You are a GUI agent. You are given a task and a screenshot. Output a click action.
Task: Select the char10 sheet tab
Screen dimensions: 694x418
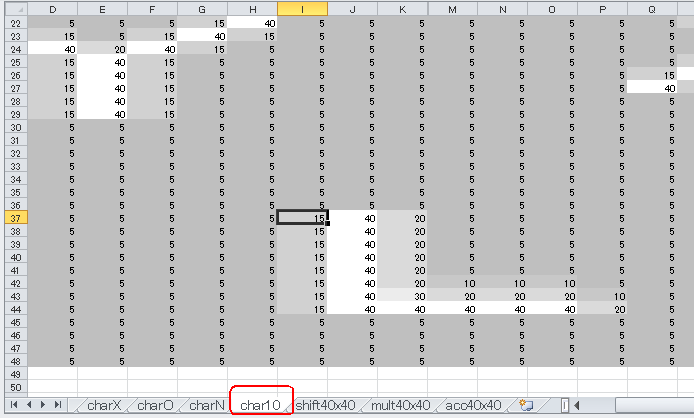click(260, 405)
